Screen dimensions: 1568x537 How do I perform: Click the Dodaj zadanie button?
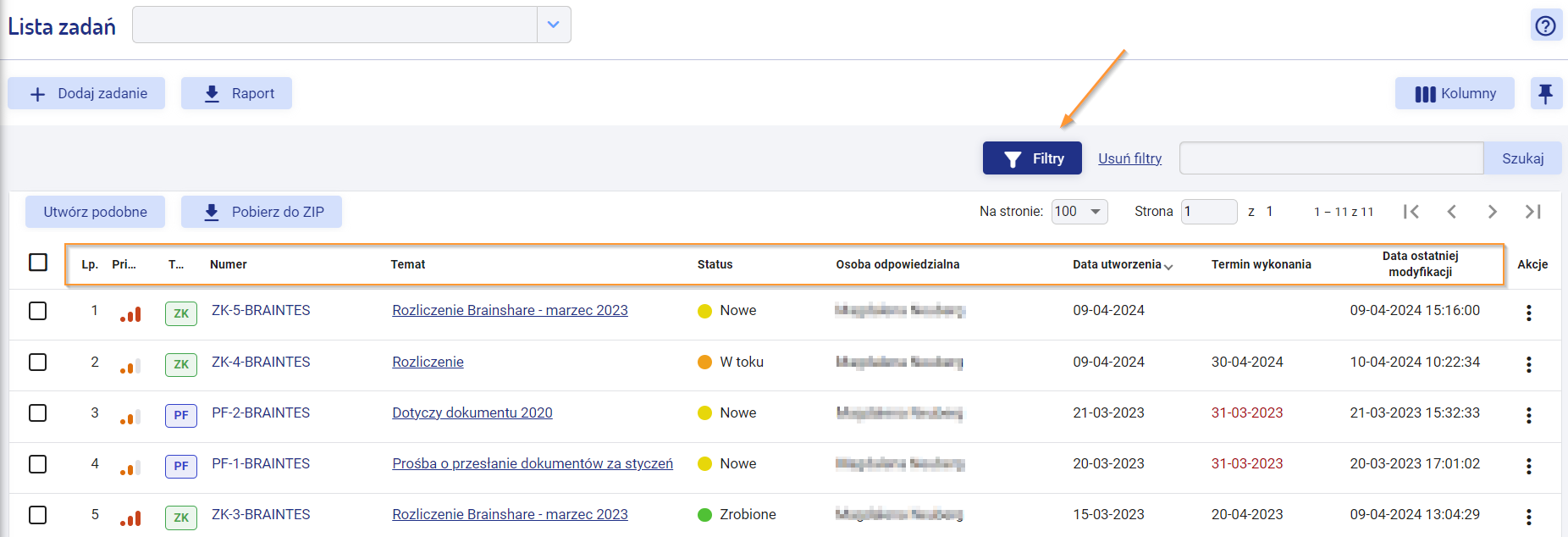pyautogui.click(x=86, y=93)
